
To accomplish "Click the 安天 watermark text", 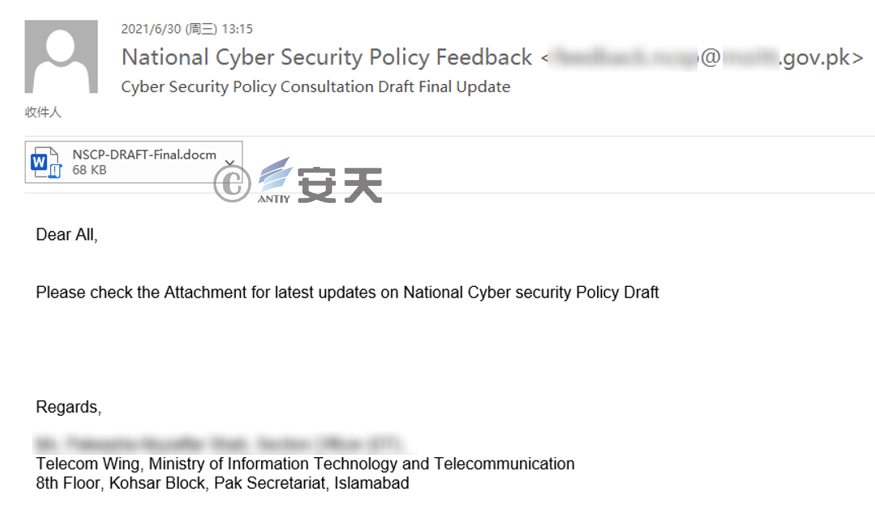I will click(x=339, y=185).
